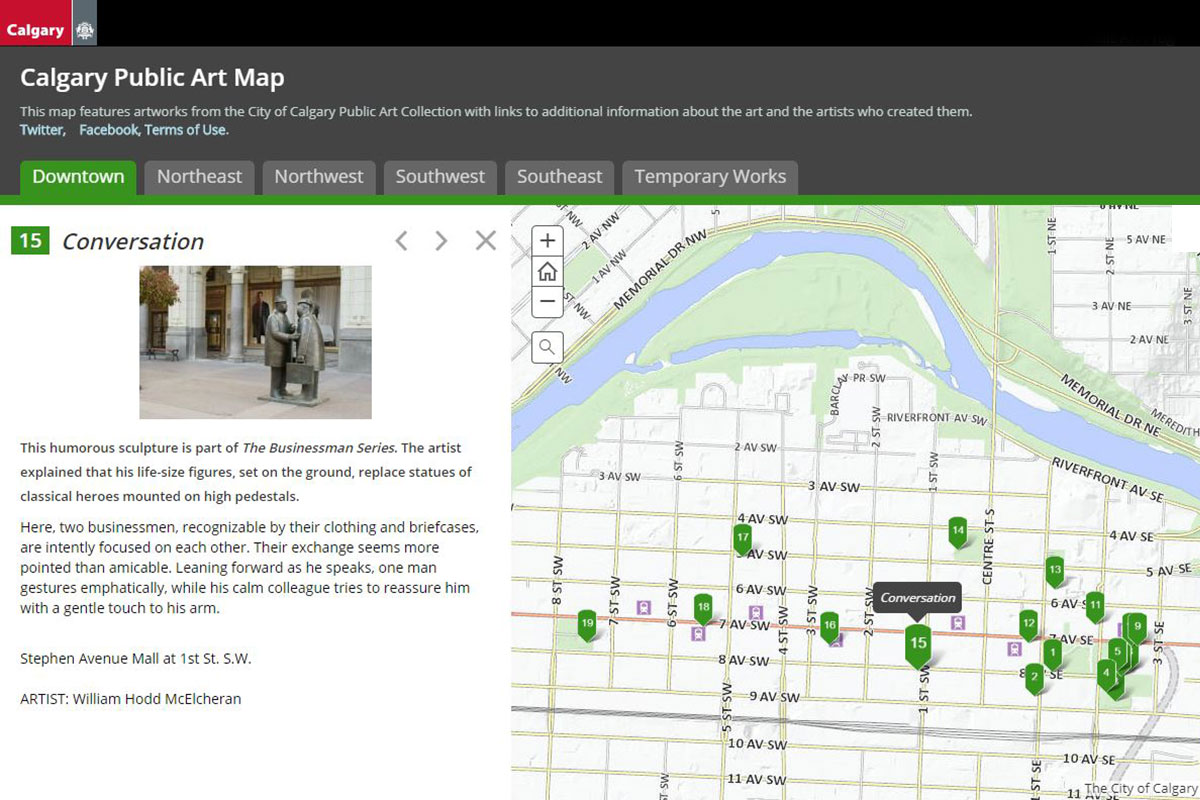Viewport: 1200px width, 800px height.
Task: Select map marker 13
Action: 1054,571
